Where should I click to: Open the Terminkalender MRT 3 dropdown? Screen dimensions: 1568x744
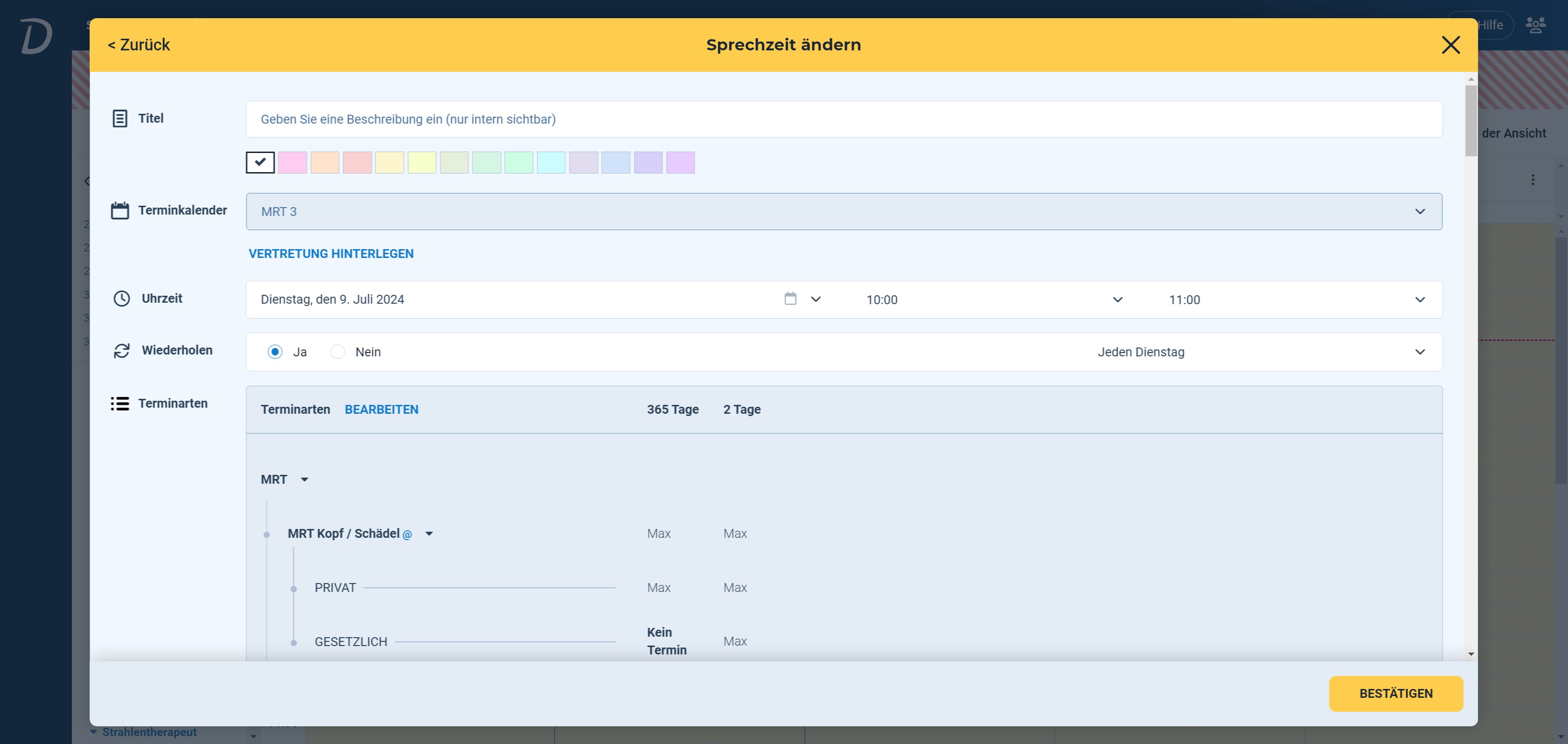[x=844, y=212]
